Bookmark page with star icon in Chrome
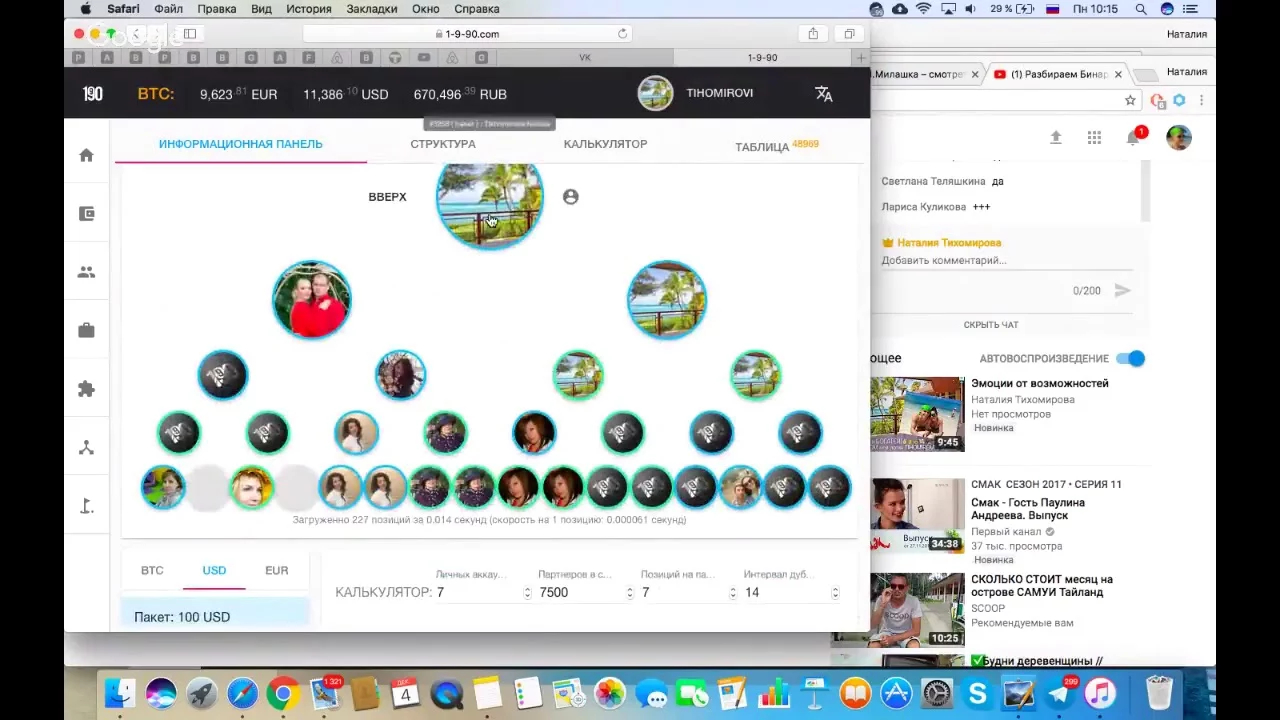 (x=1130, y=100)
